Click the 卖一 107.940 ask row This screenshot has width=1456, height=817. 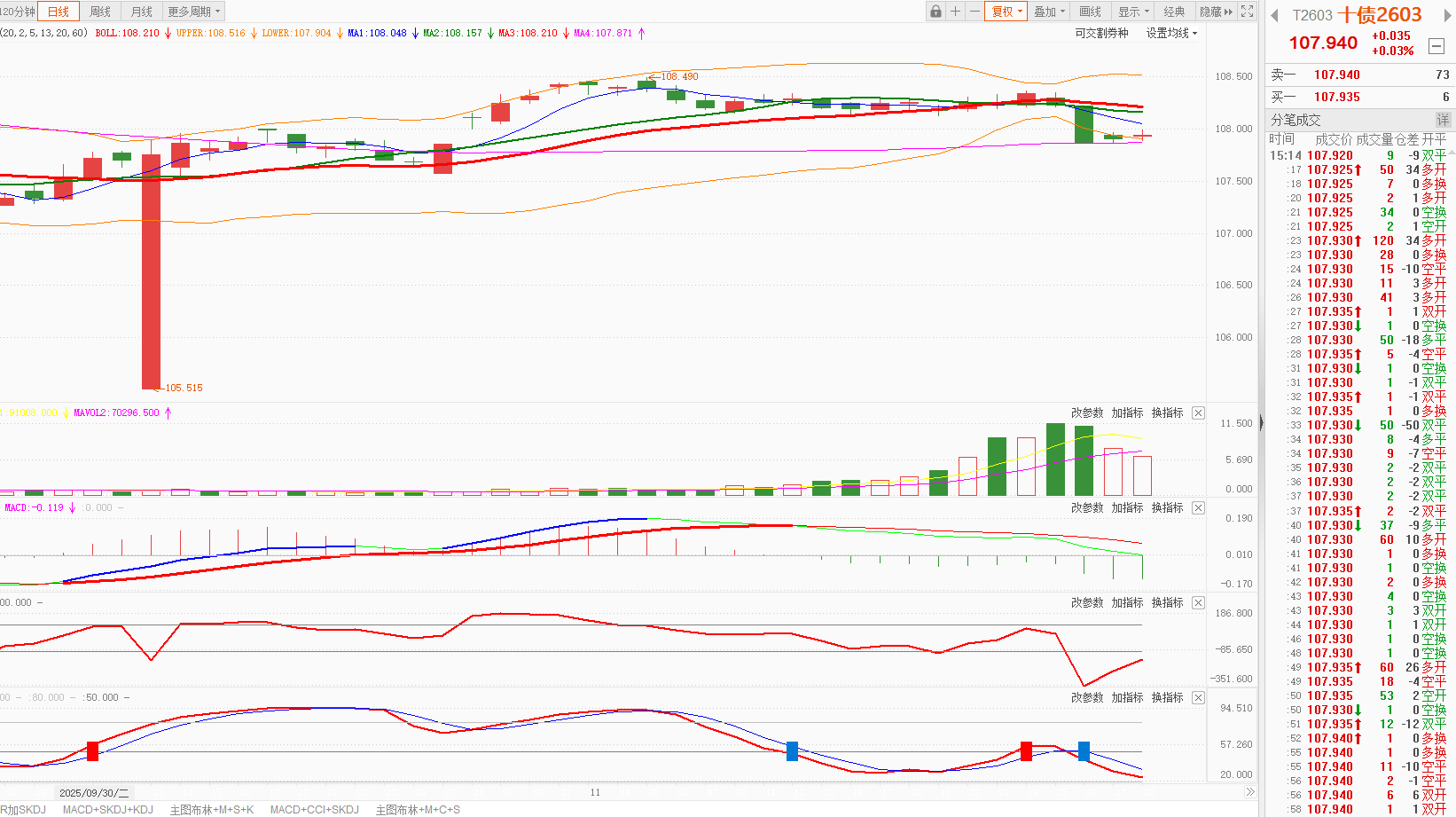pos(1360,75)
